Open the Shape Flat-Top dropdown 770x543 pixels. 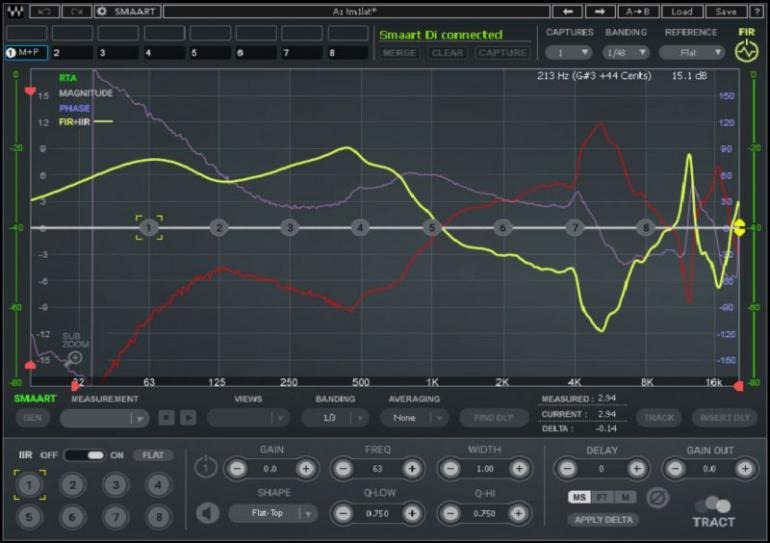coord(274,514)
